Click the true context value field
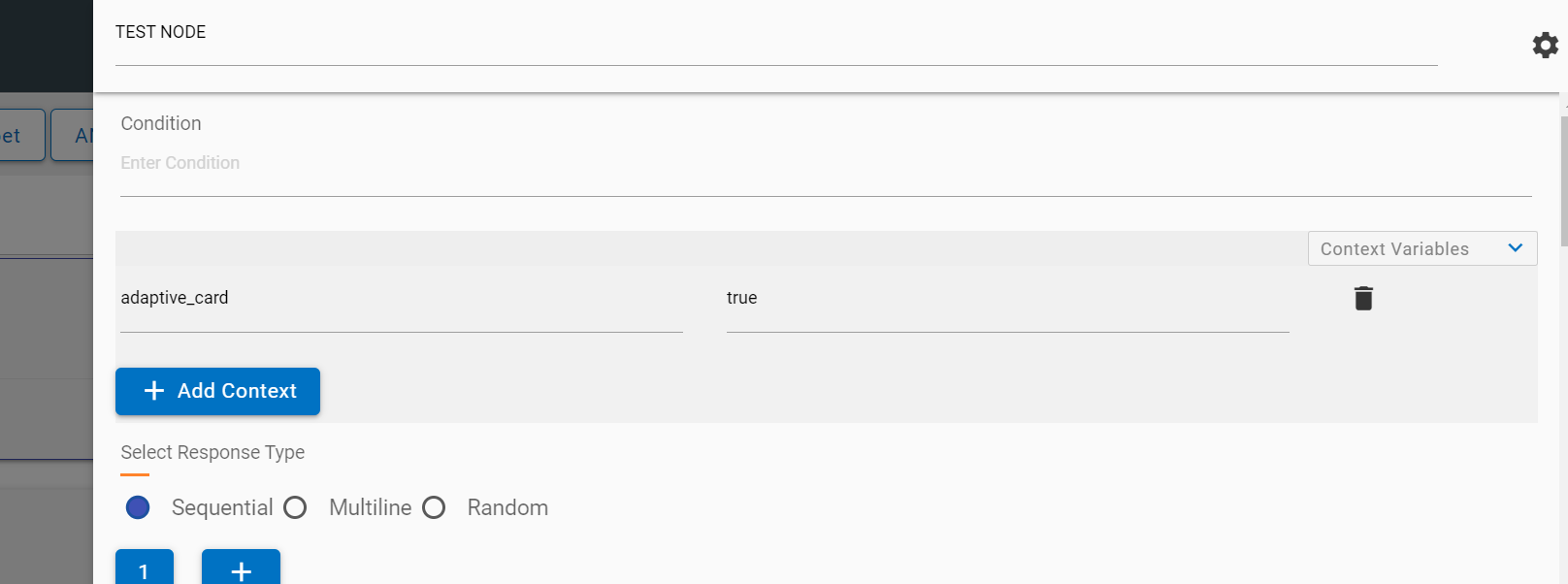The width and height of the screenshot is (1568, 584). pos(1007,298)
